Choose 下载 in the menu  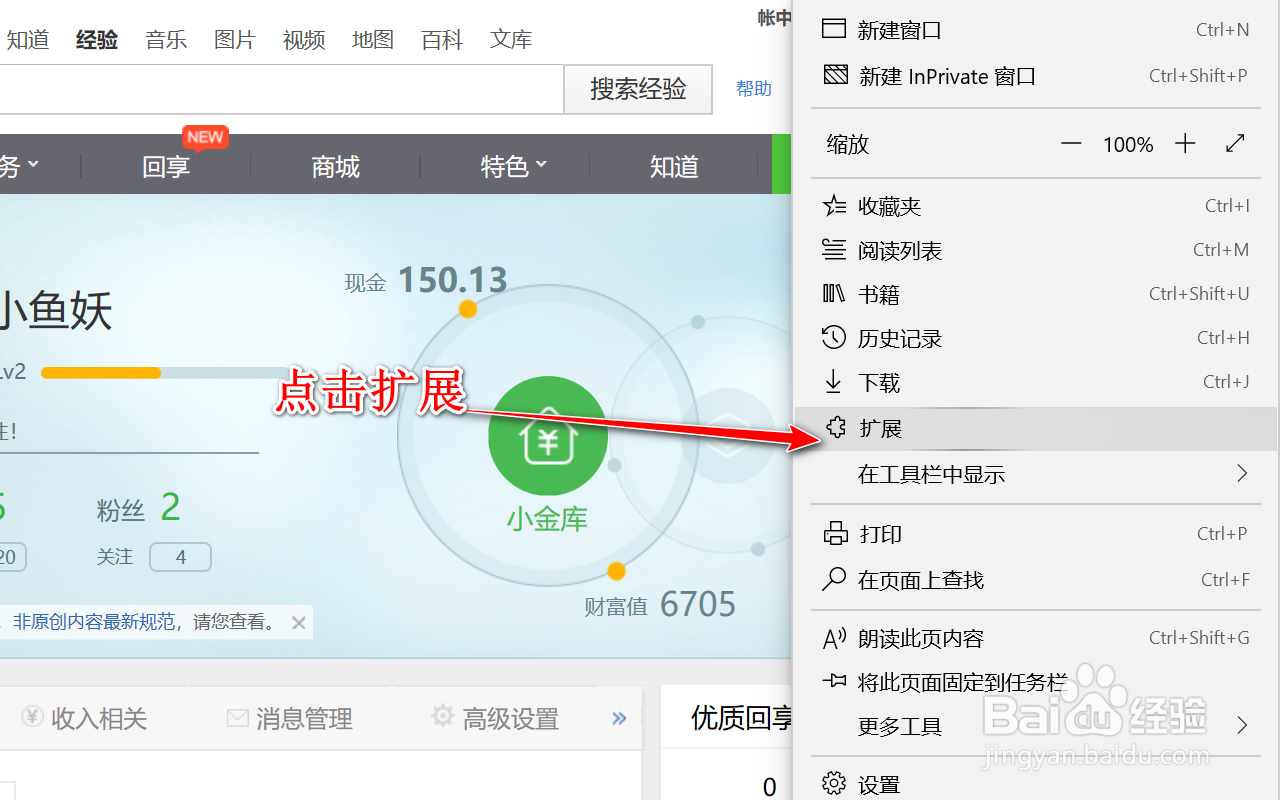pyautogui.click(x=1035, y=383)
